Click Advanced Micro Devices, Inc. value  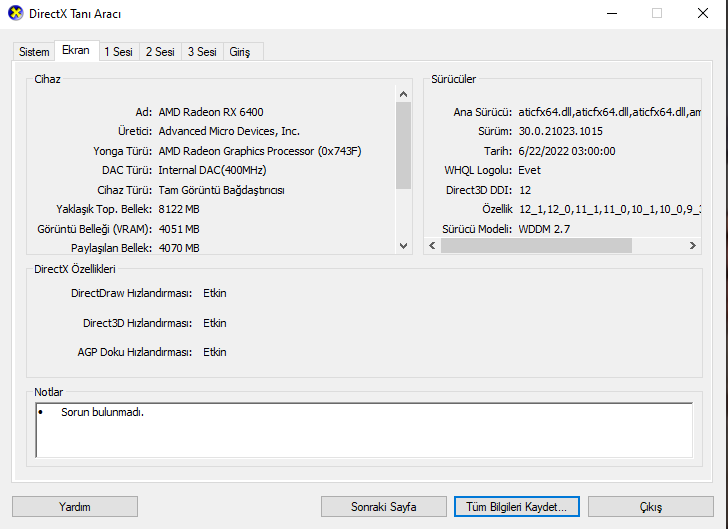click(229, 131)
